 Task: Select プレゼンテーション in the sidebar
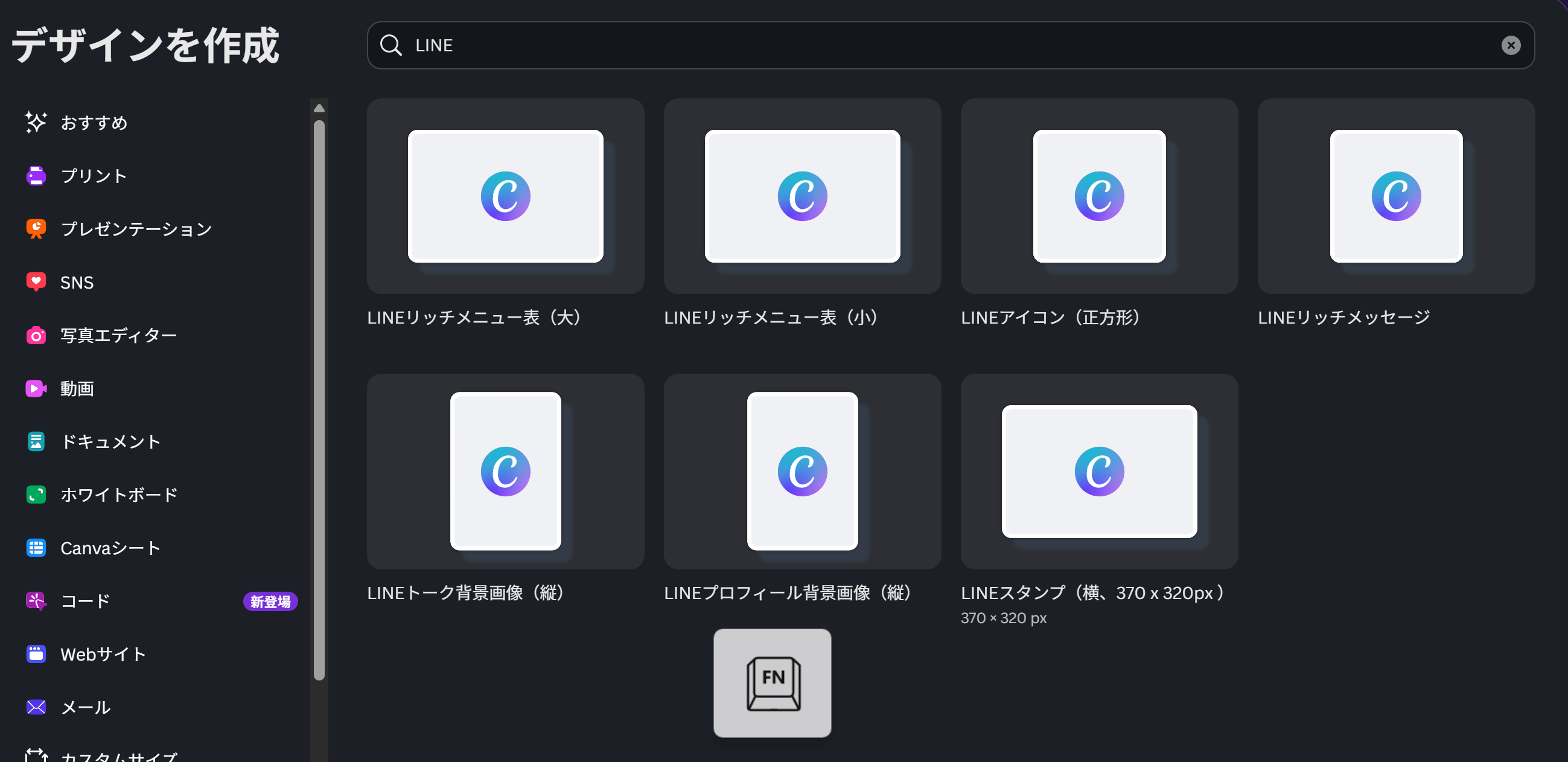(136, 229)
